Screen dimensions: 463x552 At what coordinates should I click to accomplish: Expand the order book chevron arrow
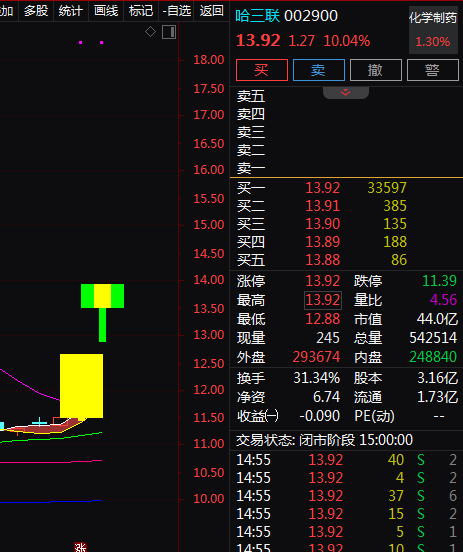pyautogui.click(x=346, y=92)
